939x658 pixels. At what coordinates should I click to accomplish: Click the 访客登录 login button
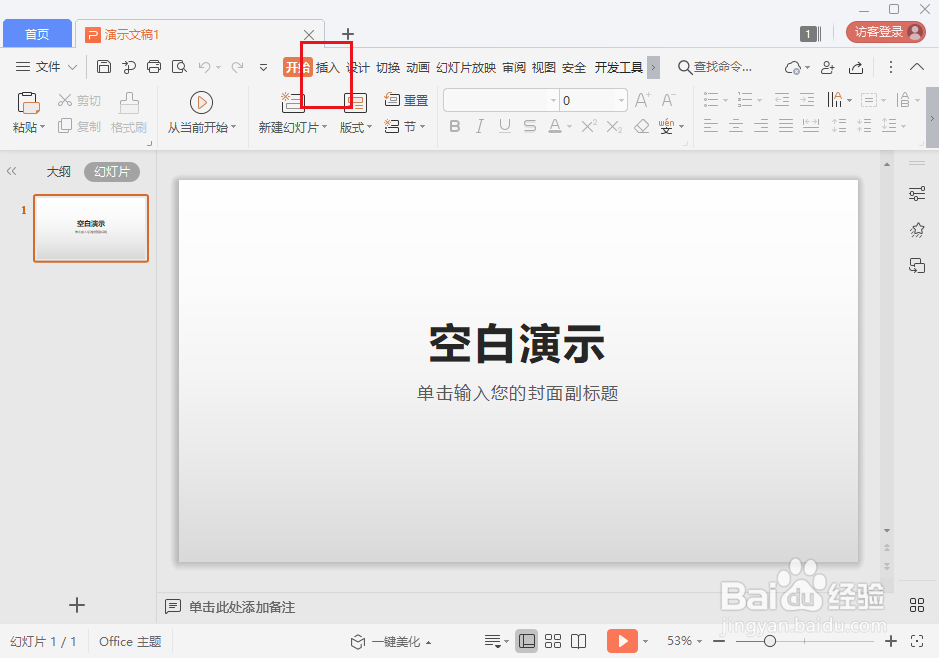(884, 31)
